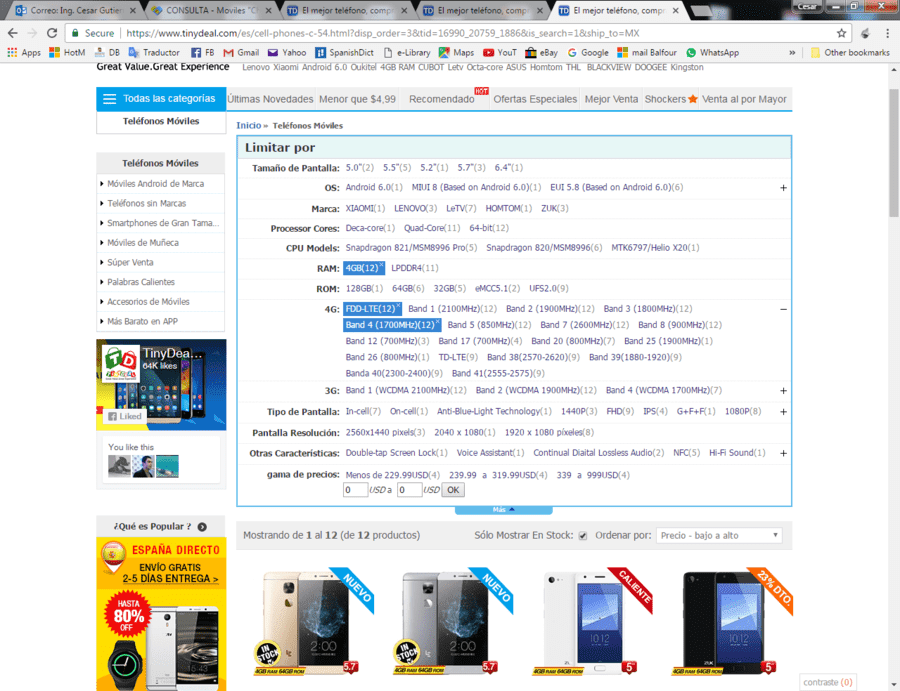Open the Traductor bookmark
900x691 pixels.
pos(154,53)
